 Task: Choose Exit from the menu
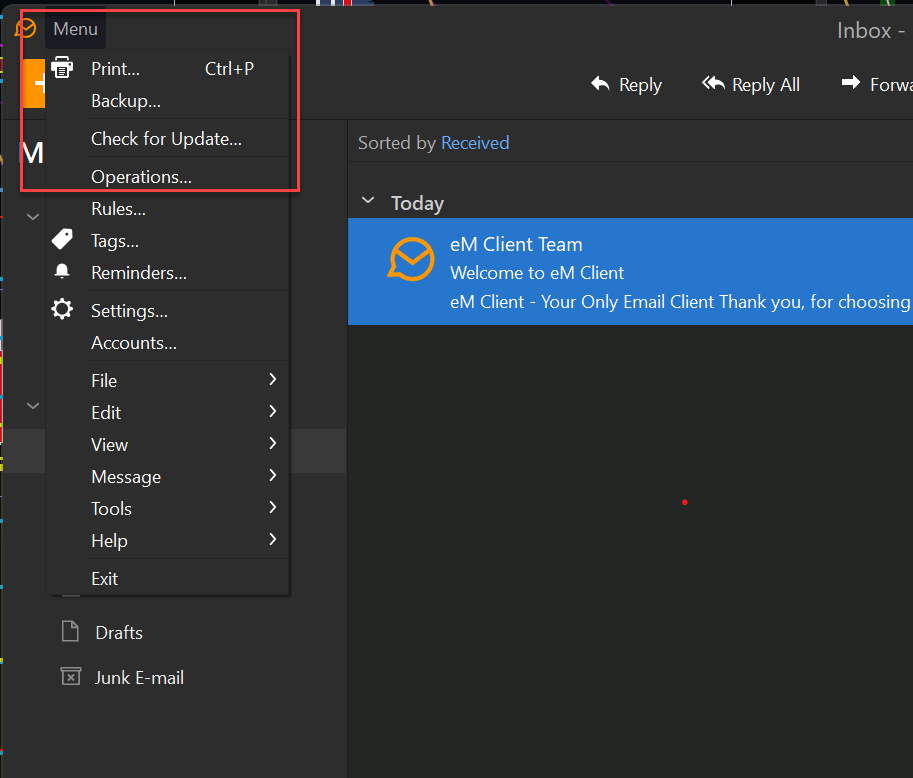click(167, 579)
